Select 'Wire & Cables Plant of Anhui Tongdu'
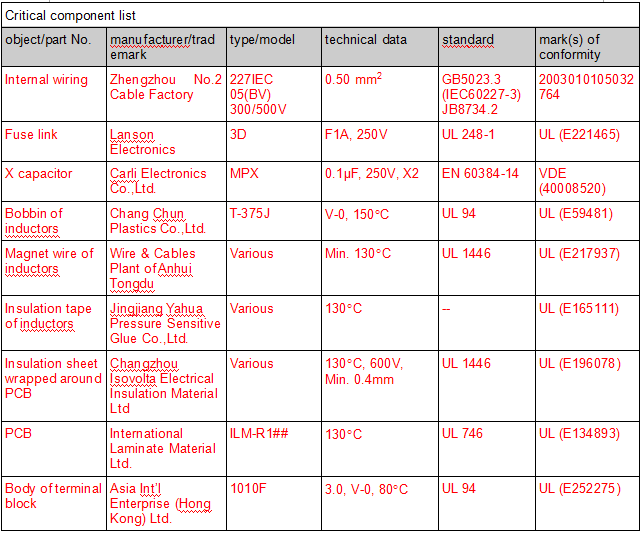Viewport: 641px width, 534px height. 166,268
